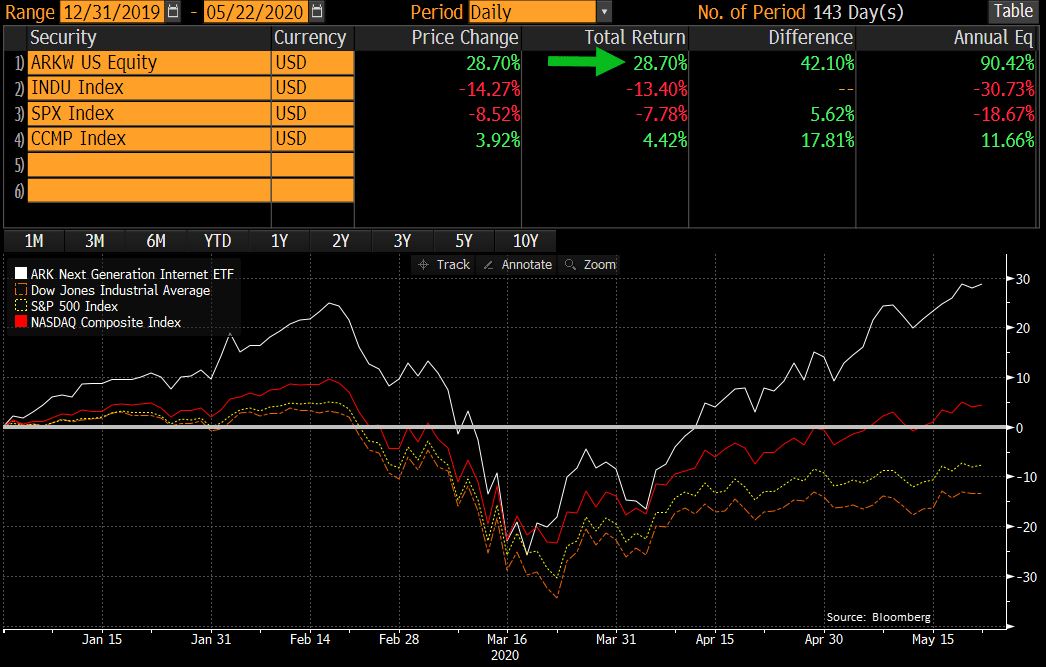Click USD currency field for SPX Index
This screenshot has height=667, width=1046.
[312, 114]
